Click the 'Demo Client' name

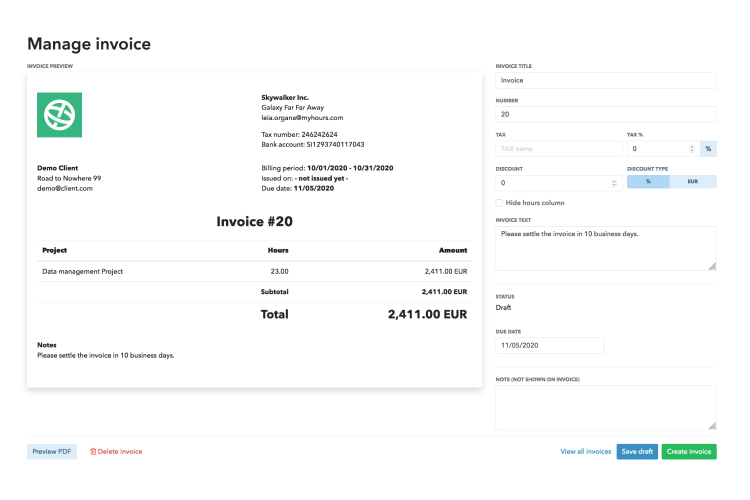pyautogui.click(x=57, y=168)
